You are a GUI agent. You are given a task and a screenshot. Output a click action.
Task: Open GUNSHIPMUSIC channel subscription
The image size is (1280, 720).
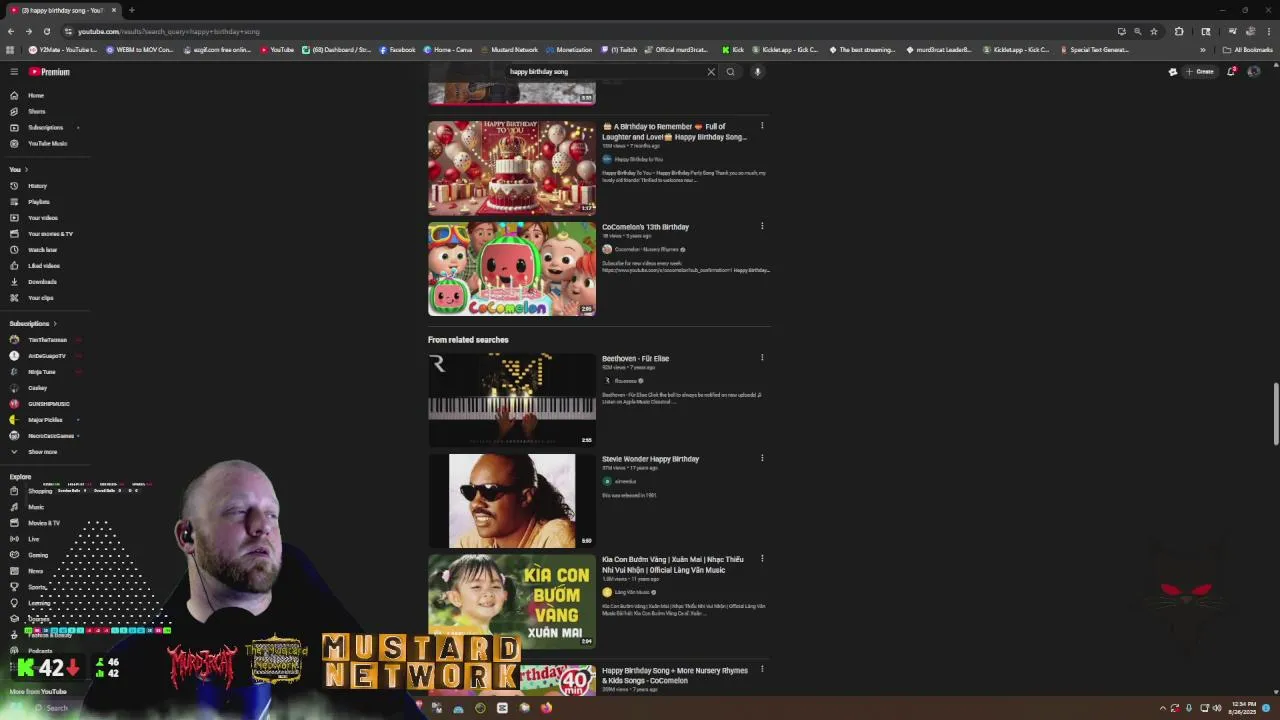48,404
